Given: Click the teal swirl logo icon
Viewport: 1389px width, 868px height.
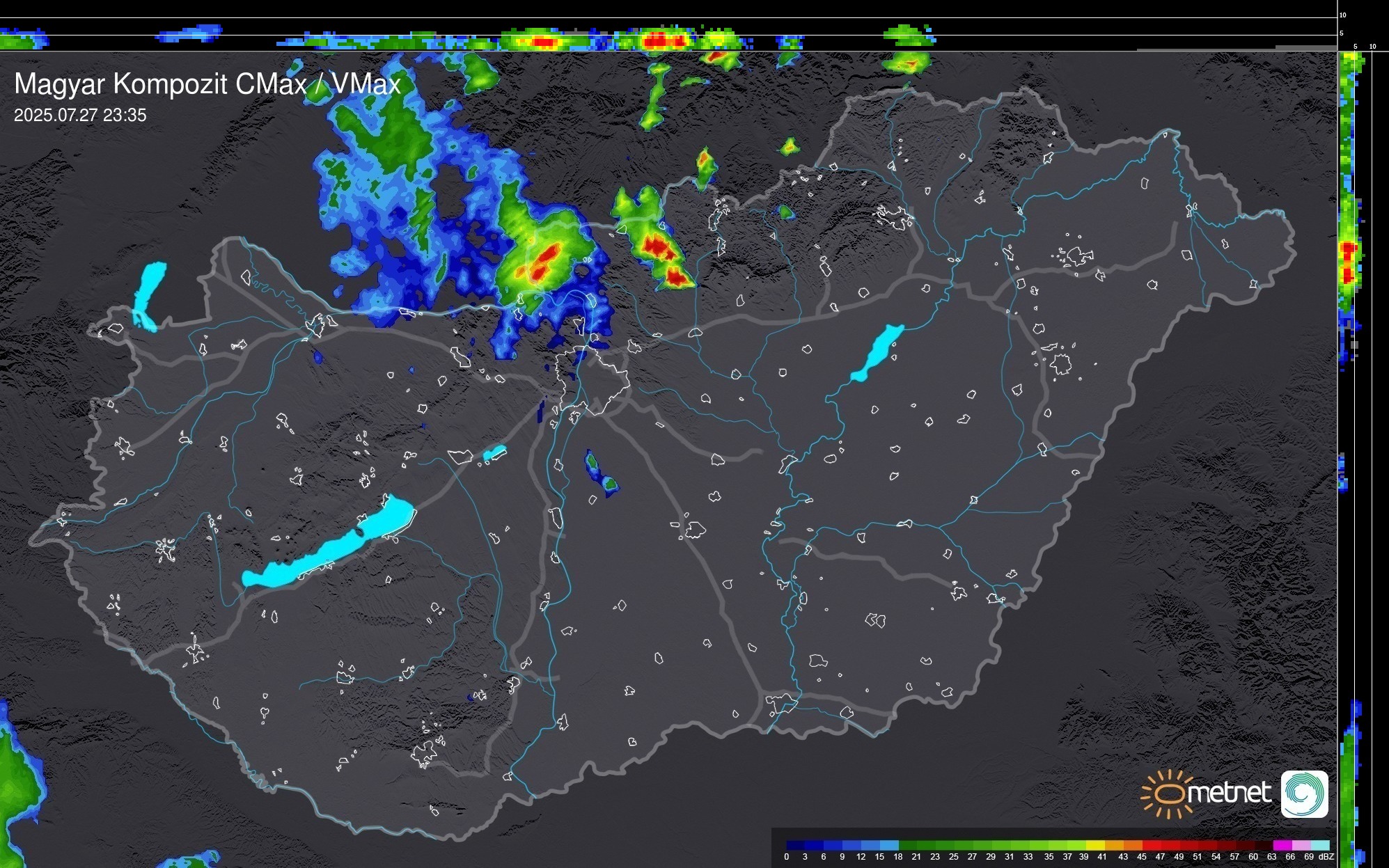Looking at the screenshot, I should tap(1304, 794).
